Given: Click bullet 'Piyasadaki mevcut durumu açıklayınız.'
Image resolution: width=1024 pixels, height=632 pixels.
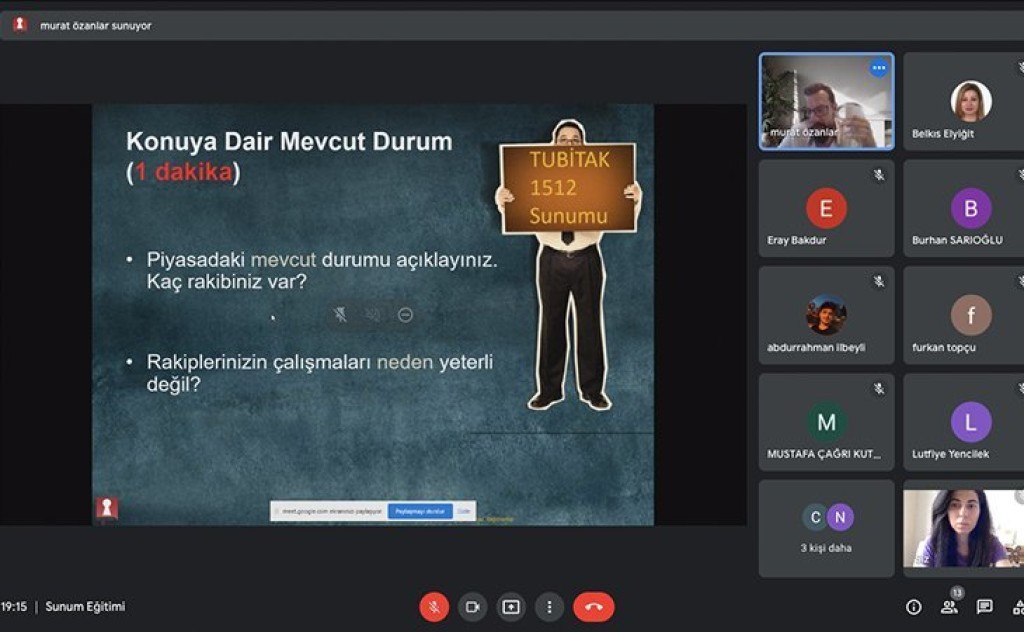Looking at the screenshot, I should [x=322, y=260].
